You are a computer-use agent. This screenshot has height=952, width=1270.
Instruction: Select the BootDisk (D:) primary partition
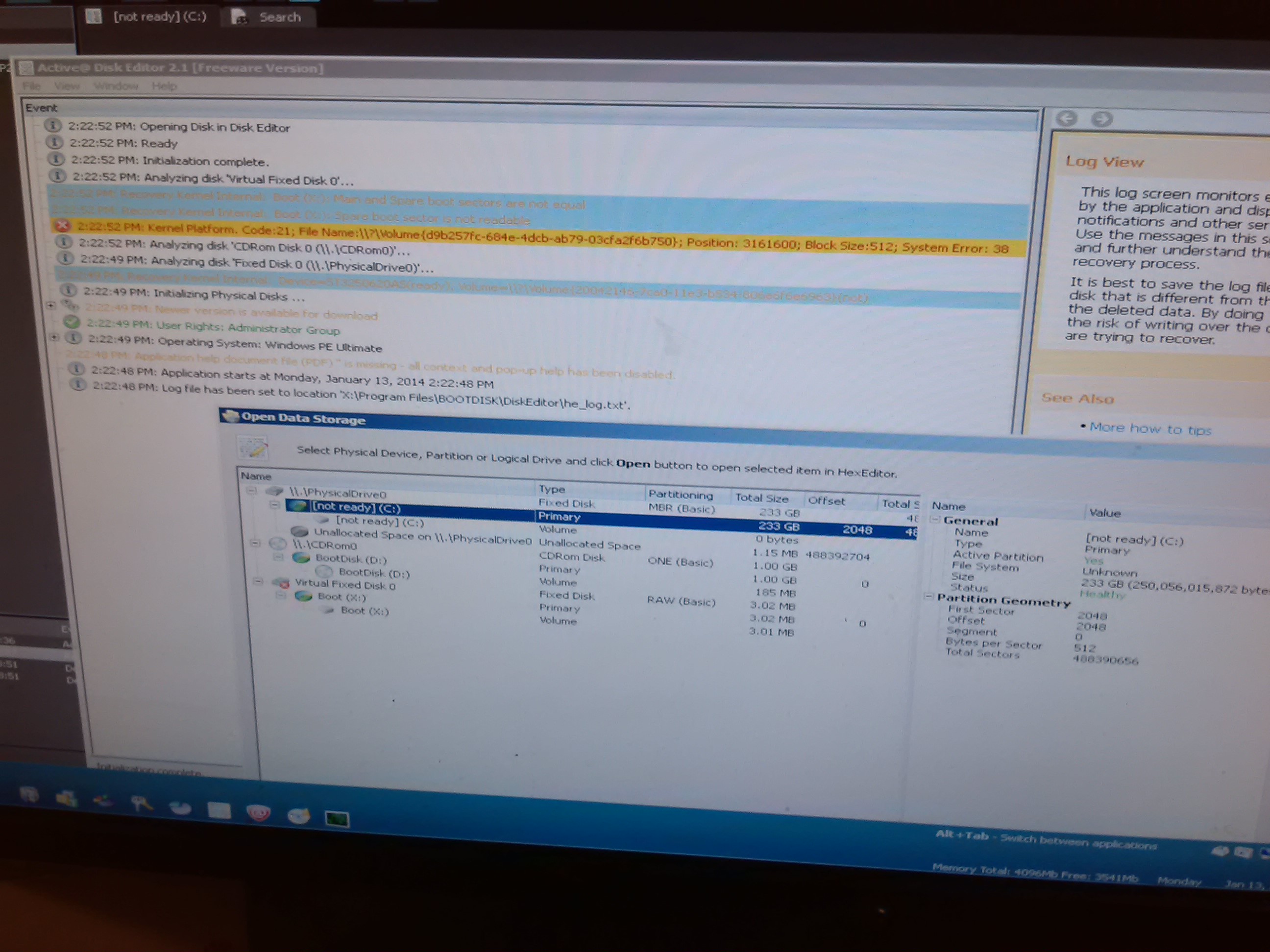click(350, 559)
